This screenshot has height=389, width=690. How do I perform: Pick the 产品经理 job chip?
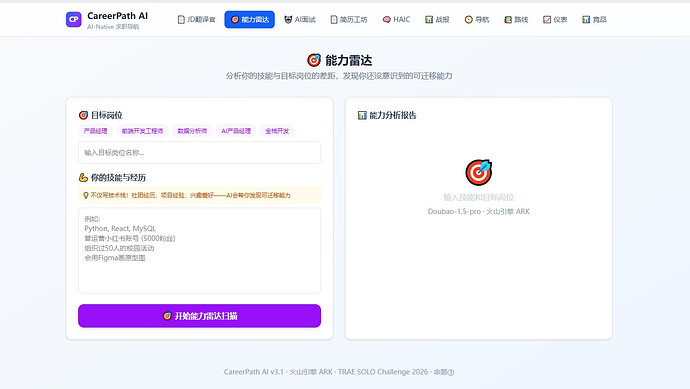click(95, 131)
